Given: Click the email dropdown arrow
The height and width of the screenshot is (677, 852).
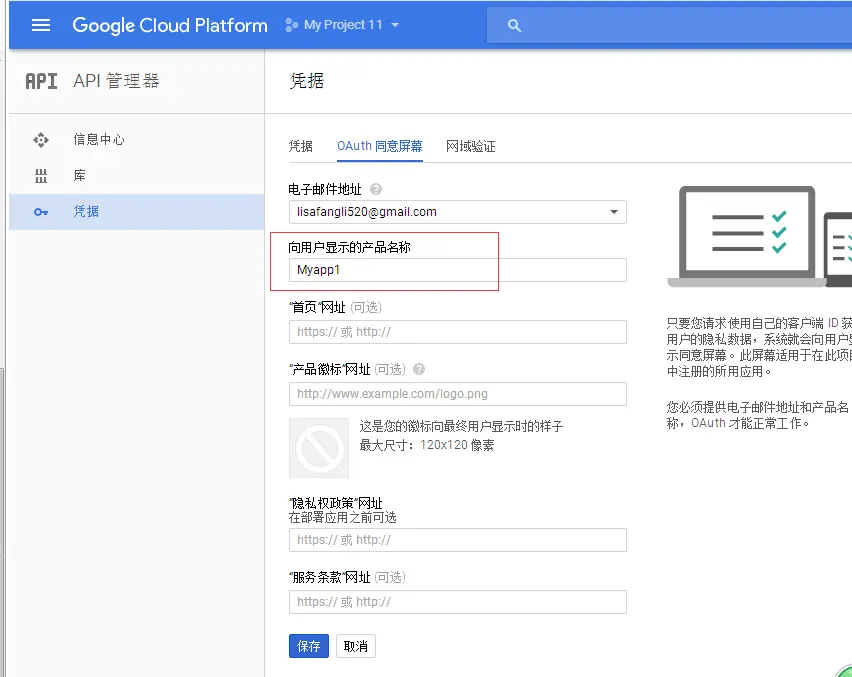Looking at the screenshot, I should (x=613, y=212).
